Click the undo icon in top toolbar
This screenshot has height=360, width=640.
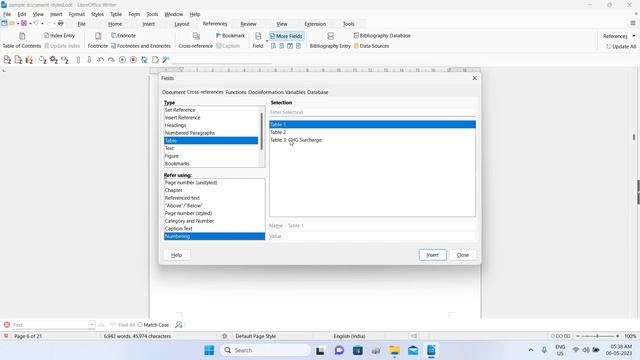point(36,24)
